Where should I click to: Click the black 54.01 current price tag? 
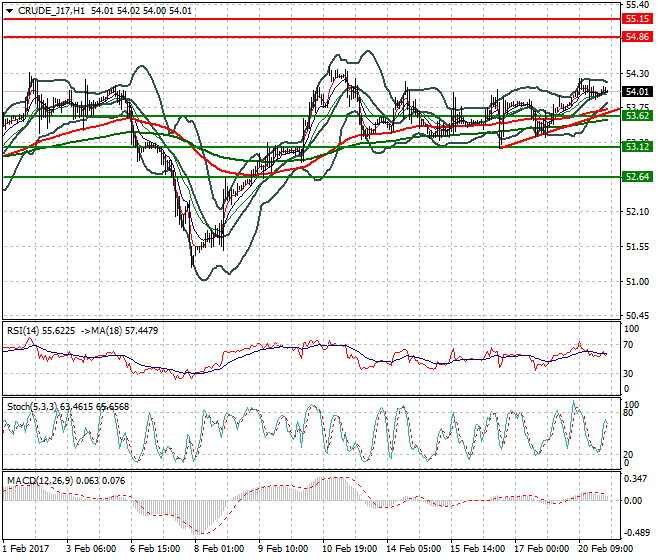638,91
